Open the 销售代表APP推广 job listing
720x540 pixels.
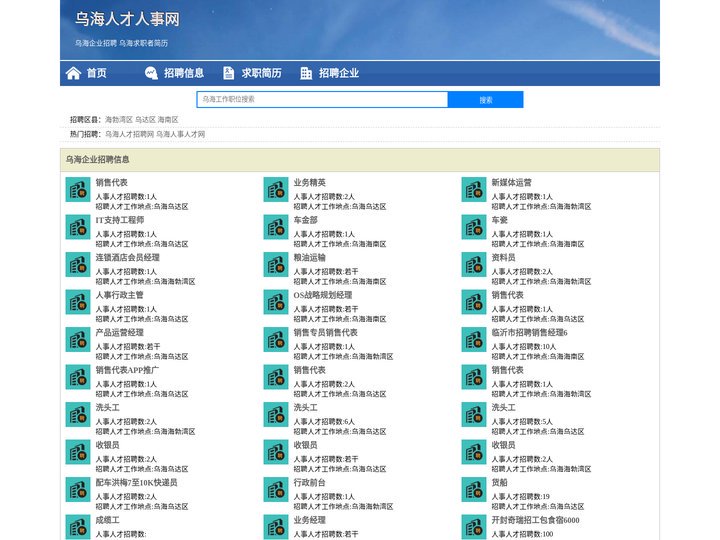[x=127, y=370]
